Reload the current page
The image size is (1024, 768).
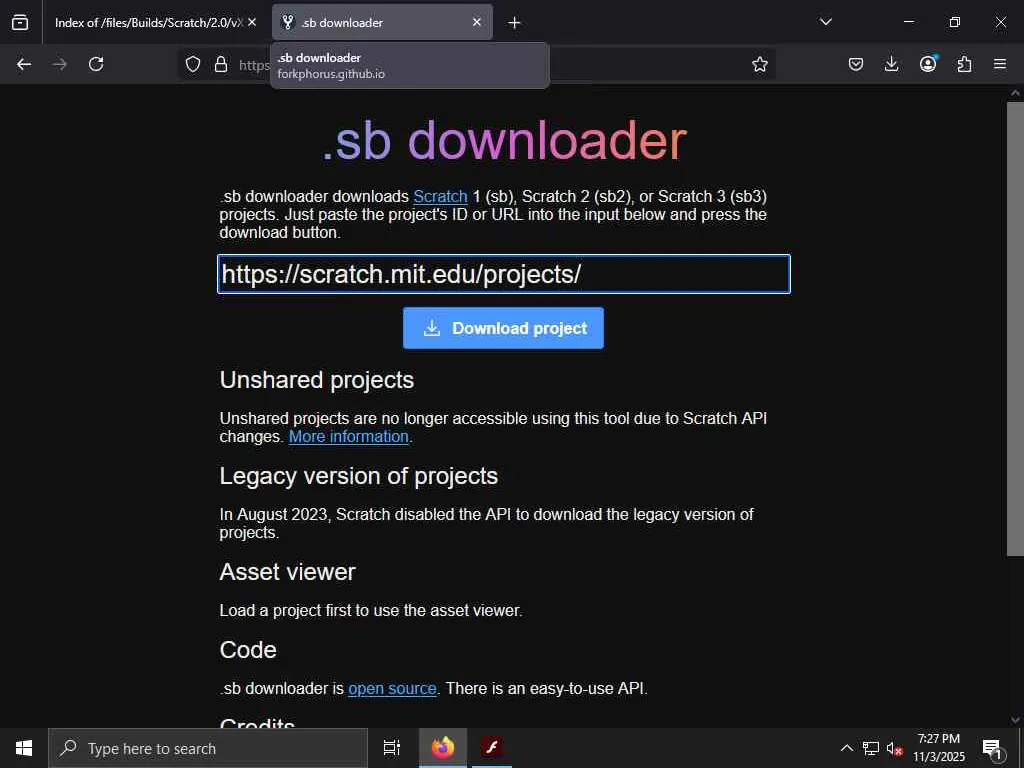pyautogui.click(x=96, y=64)
